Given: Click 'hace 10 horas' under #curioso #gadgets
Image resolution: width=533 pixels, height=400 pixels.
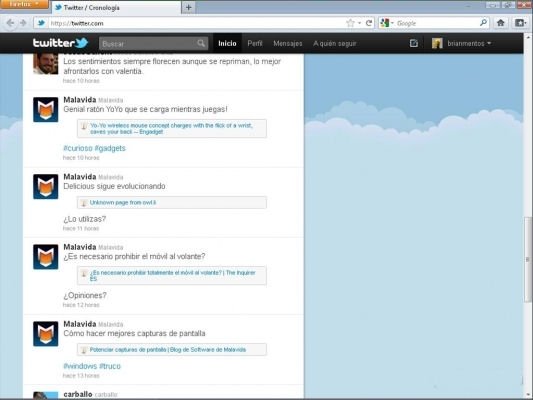Looking at the screenshot, I should click(x=81, y=158).
